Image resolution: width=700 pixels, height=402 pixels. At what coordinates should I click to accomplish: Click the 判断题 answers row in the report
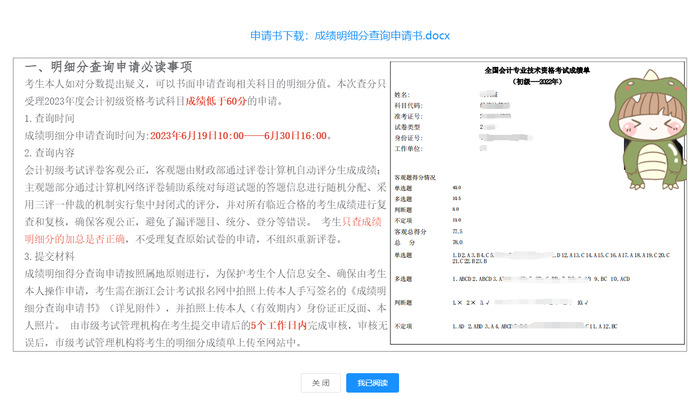point(470,299)
